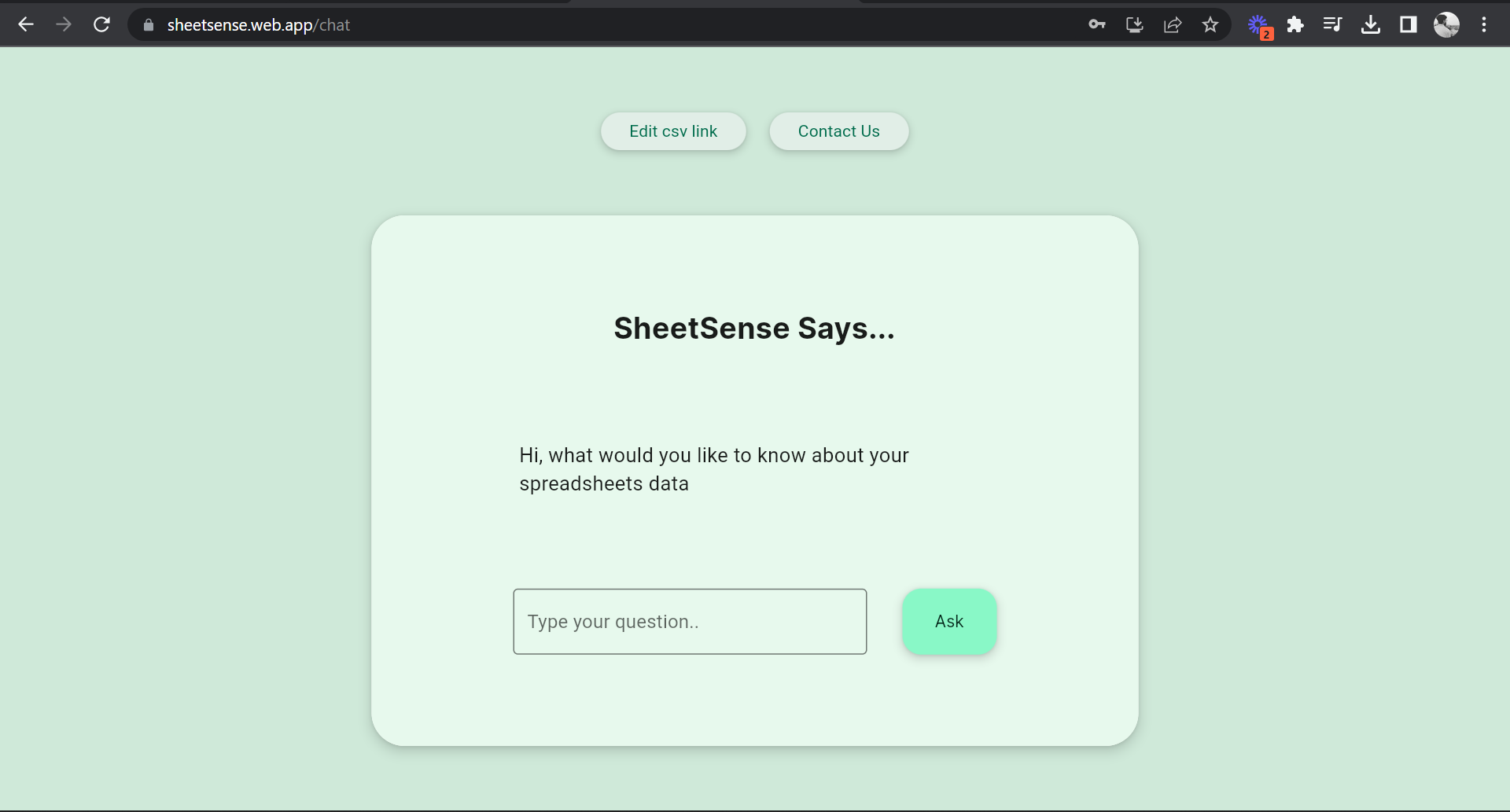
Task: Open saved passwords key icon
Action: point(1097,24)
